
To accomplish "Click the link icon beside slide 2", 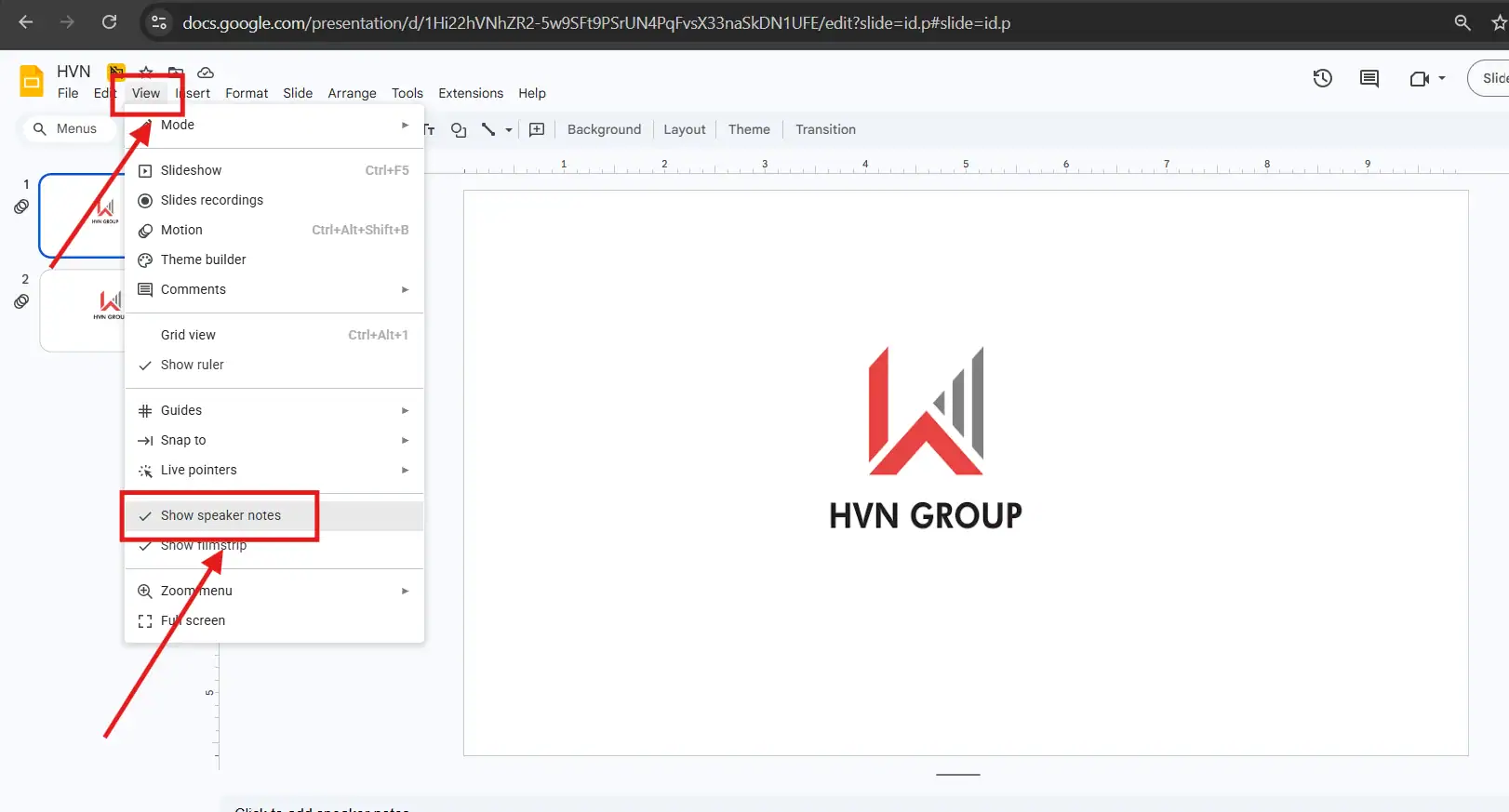I will pos(21,301).
